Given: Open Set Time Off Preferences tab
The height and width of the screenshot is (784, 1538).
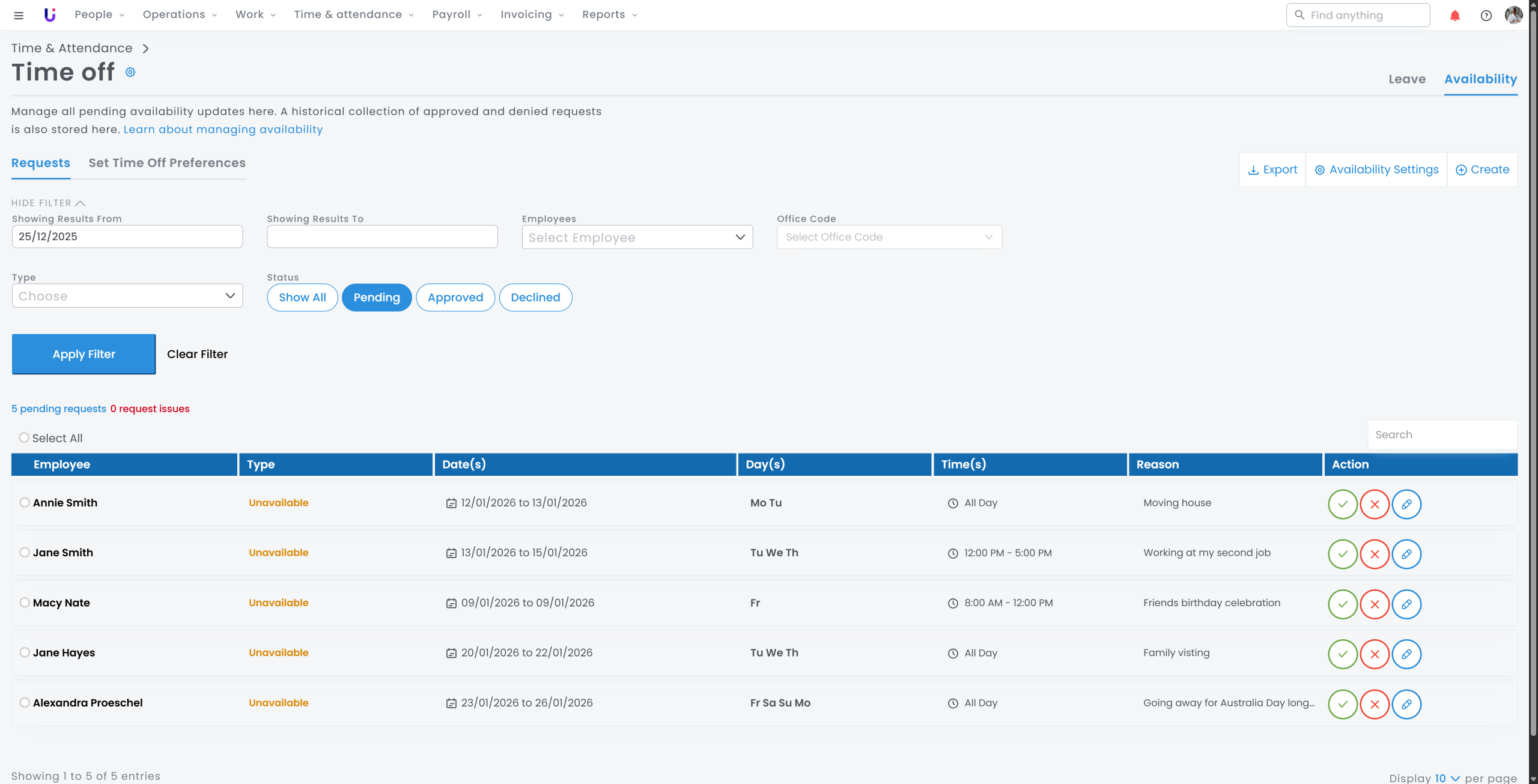Looking at the screenshot, I should [167, 163].
